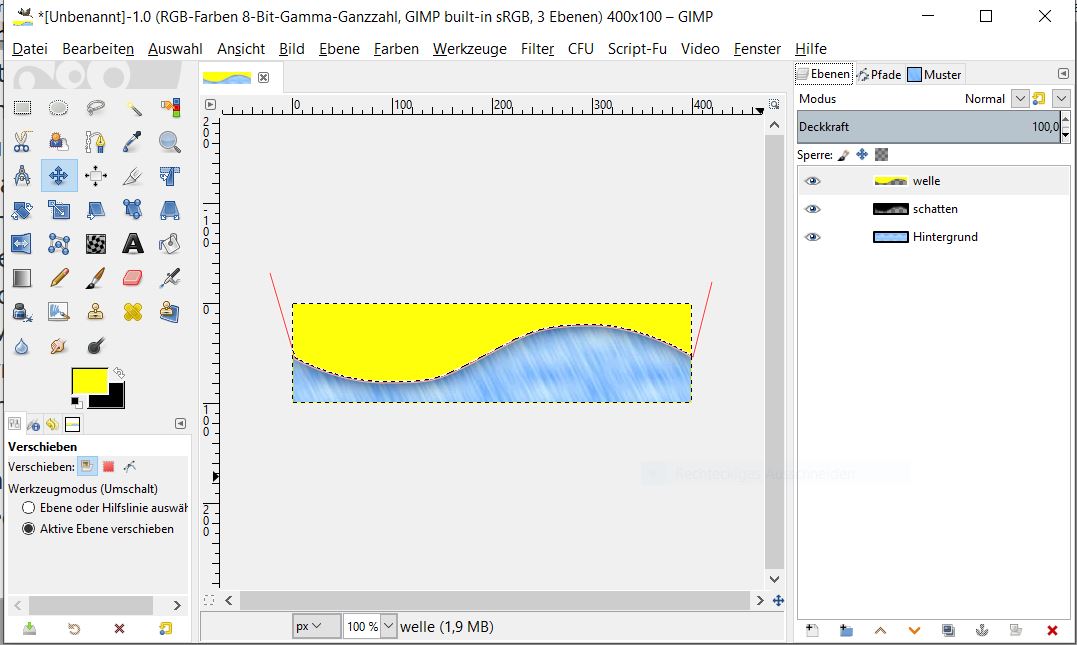Screen dimensions: 1077x645
Task: Click the Deckkraft opacity slider
Action: pos(927,127)
